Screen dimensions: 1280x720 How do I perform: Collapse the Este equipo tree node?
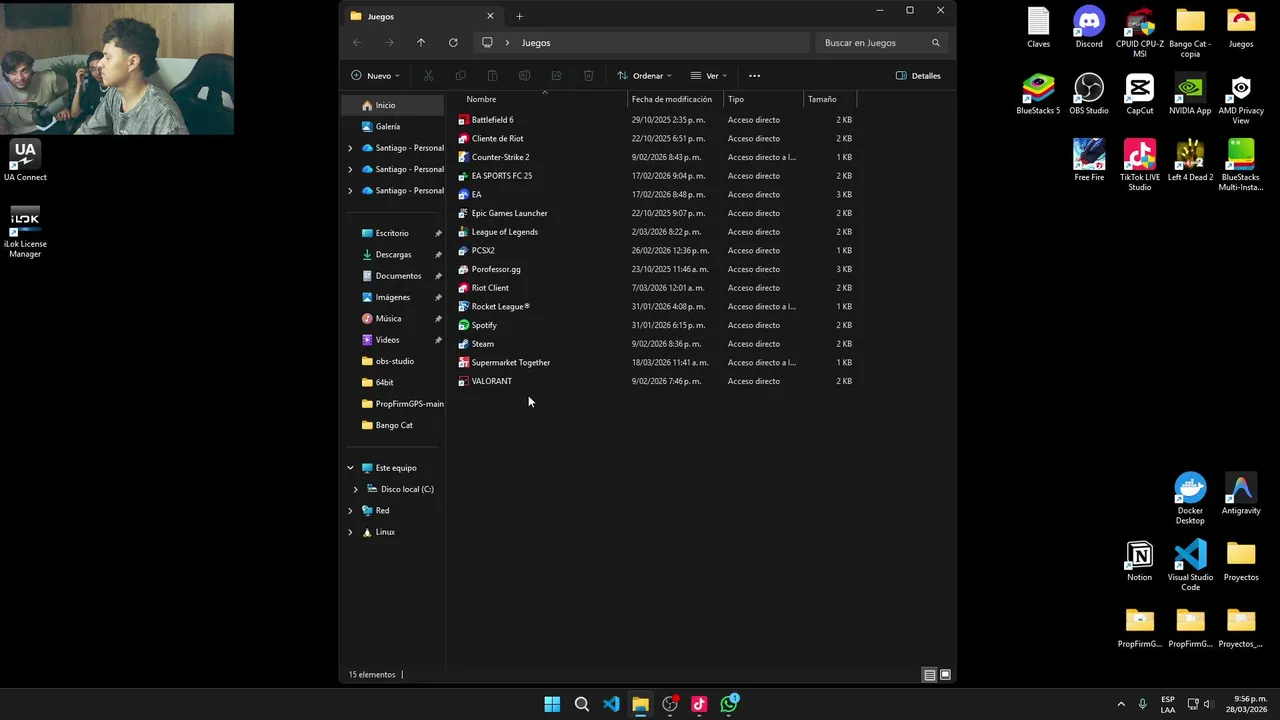[x=350, y=468]
